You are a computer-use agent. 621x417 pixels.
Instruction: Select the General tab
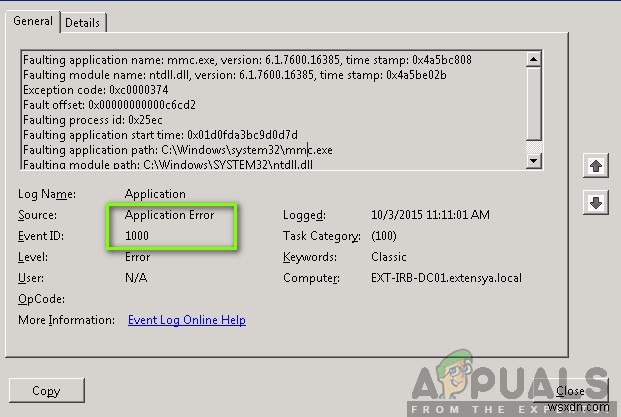coord(32,21)
